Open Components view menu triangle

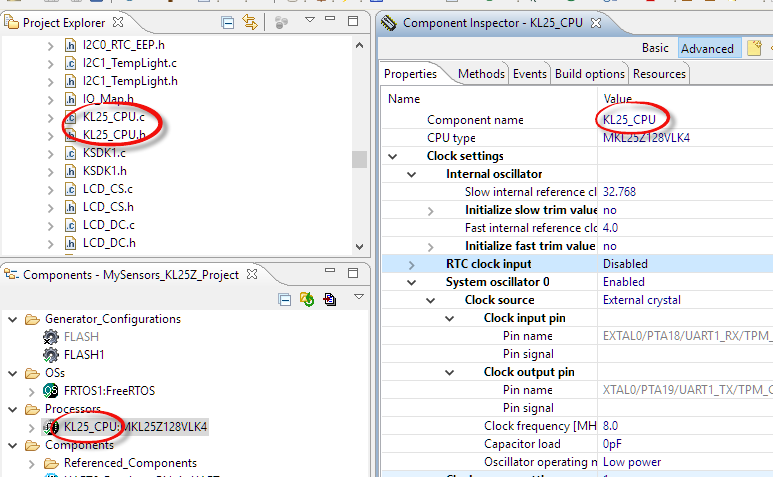(359, 296)
